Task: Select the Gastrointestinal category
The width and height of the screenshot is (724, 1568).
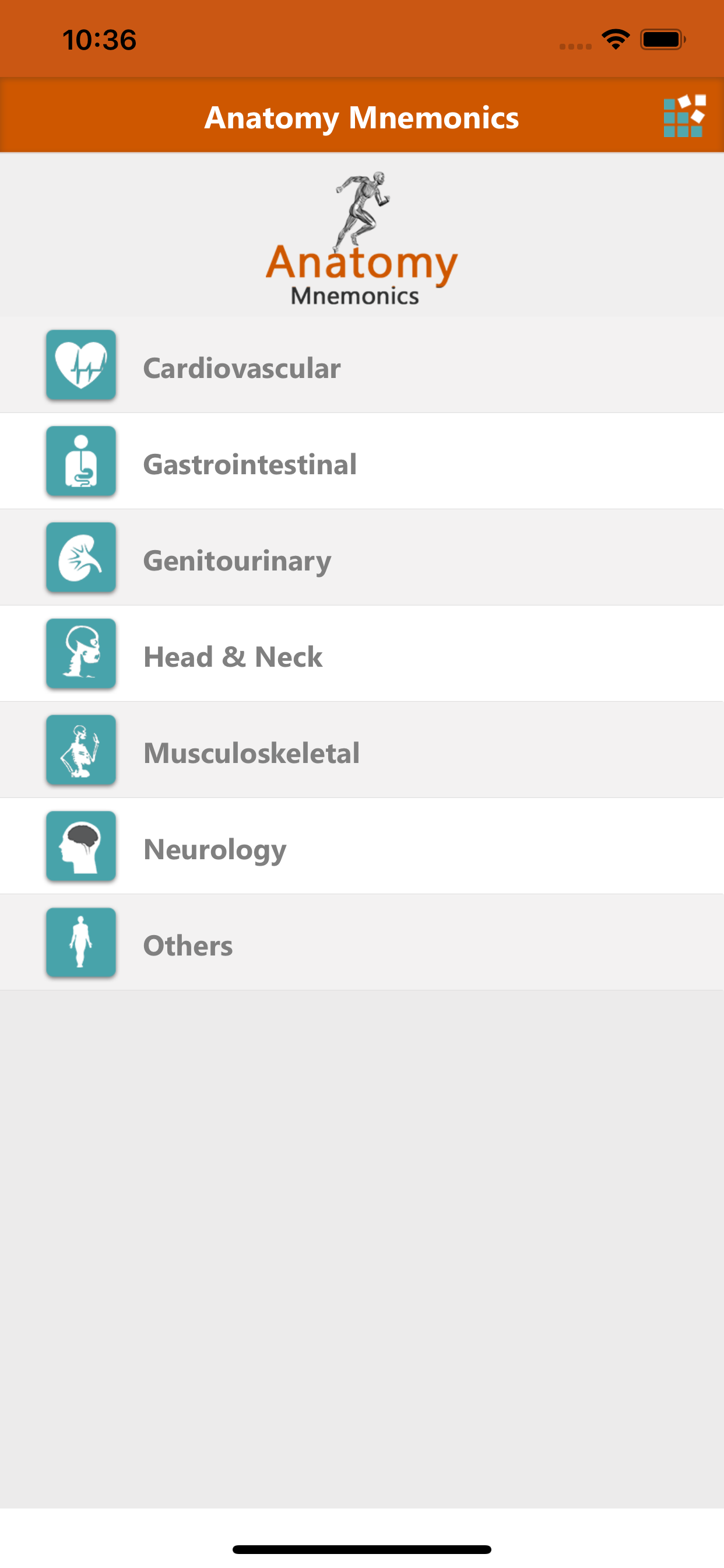Action: [249, 464]
